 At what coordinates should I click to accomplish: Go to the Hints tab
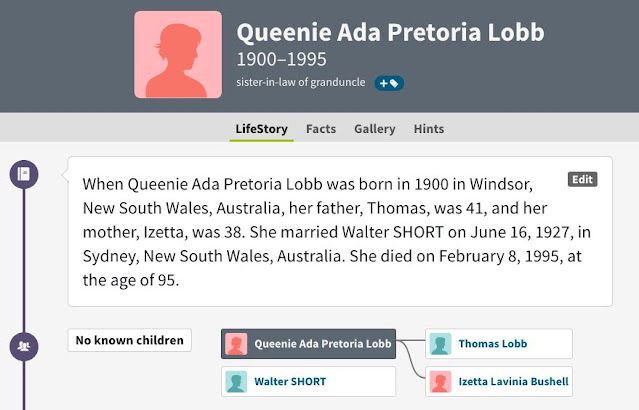tap(429, 129)
